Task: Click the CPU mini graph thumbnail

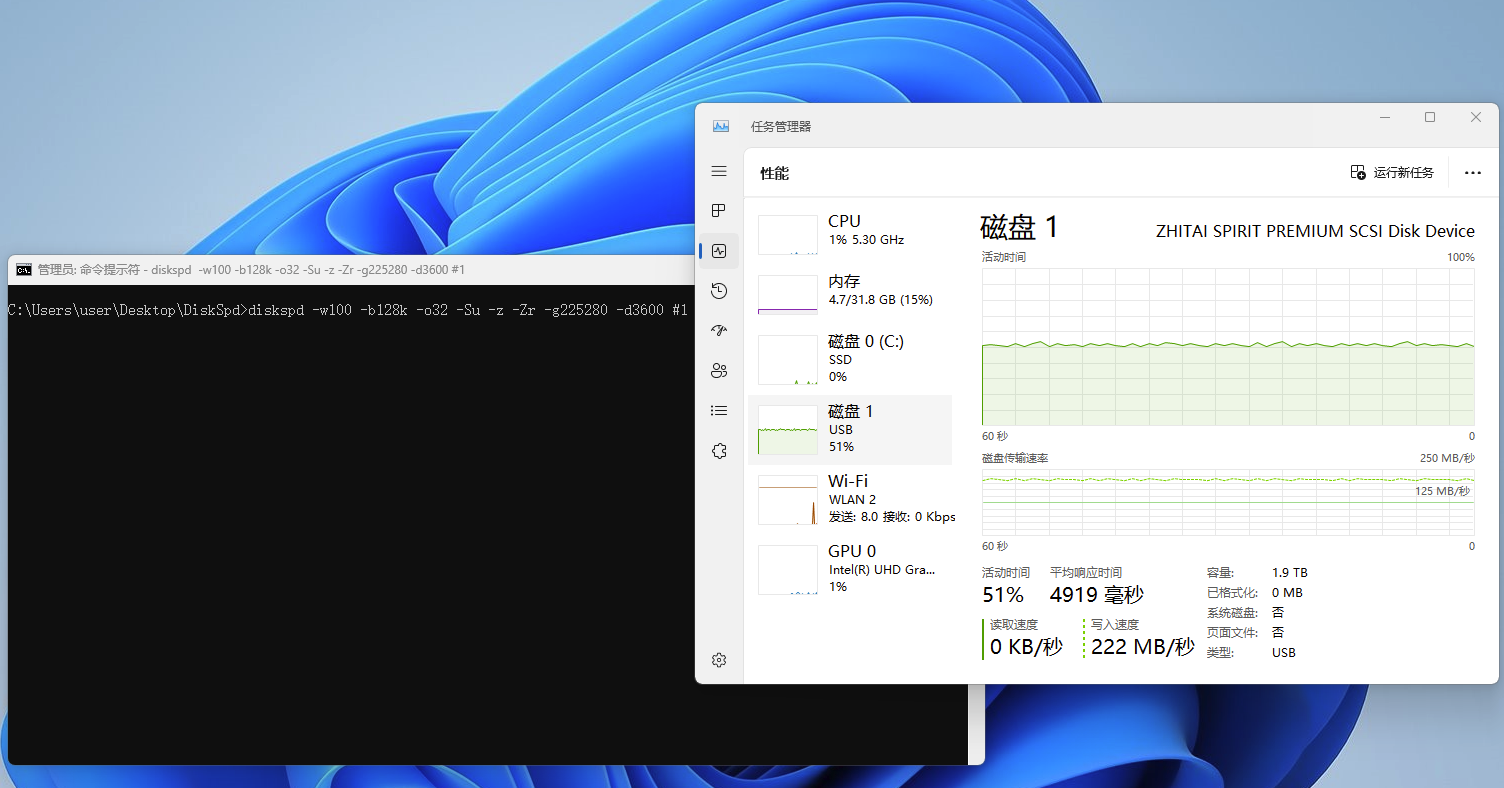Action: point(788,235)
